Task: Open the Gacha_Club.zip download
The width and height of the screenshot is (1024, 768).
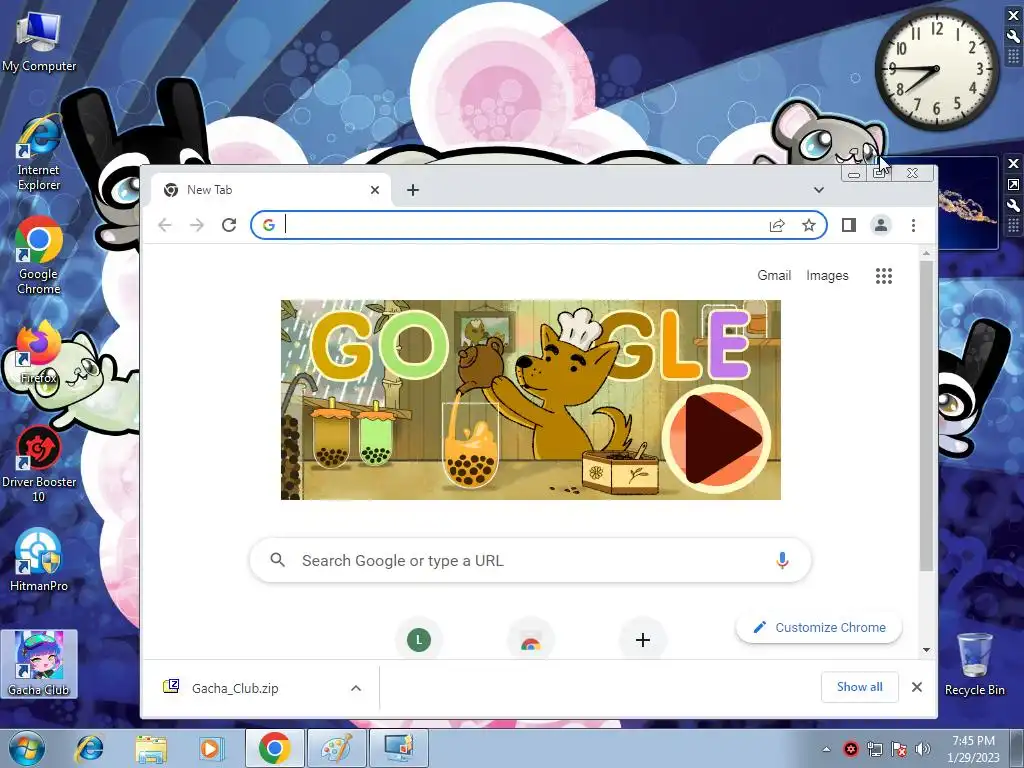Action: [x=235, y=688]
